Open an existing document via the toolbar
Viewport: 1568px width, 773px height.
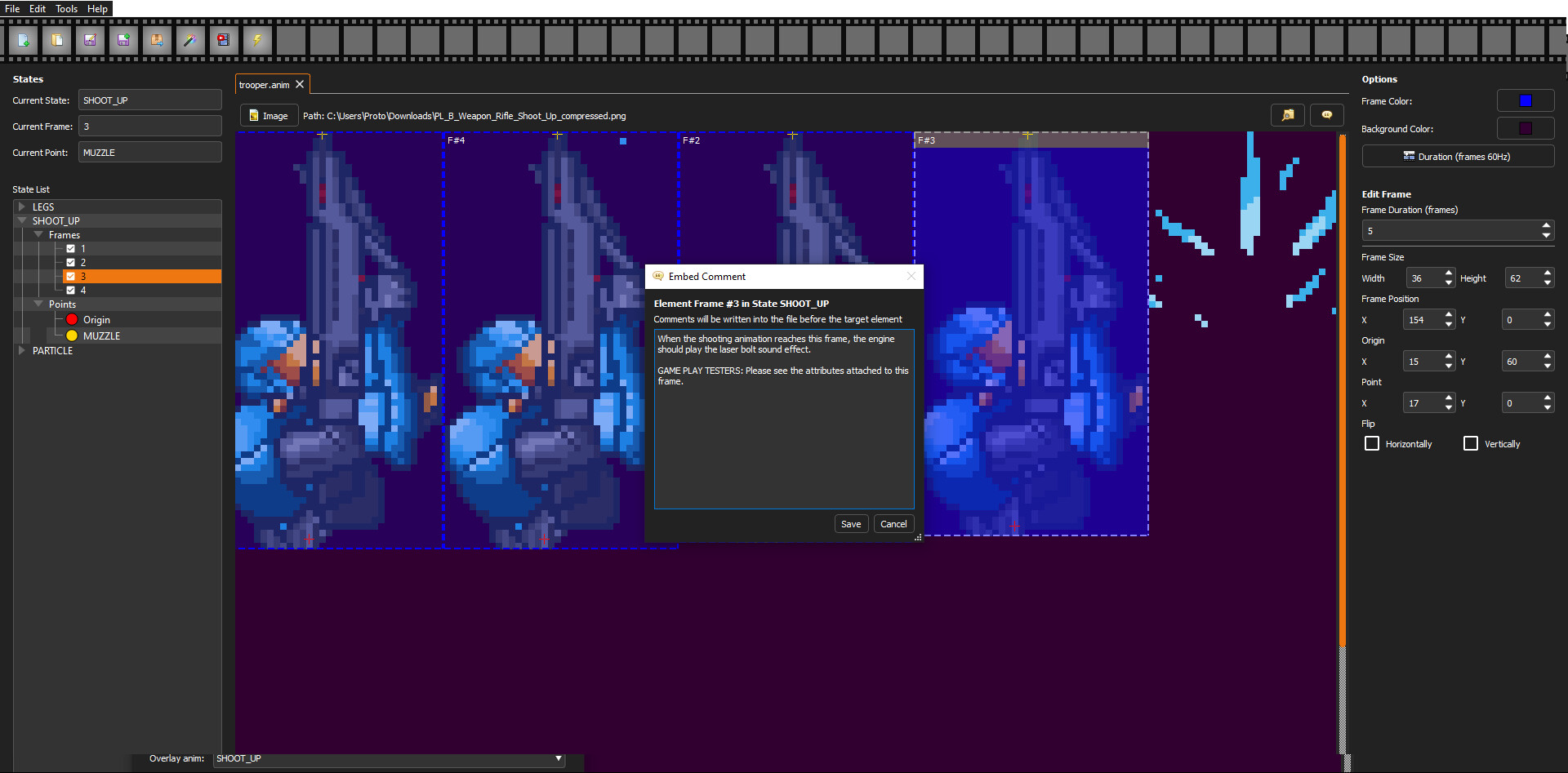click(57, 39)
